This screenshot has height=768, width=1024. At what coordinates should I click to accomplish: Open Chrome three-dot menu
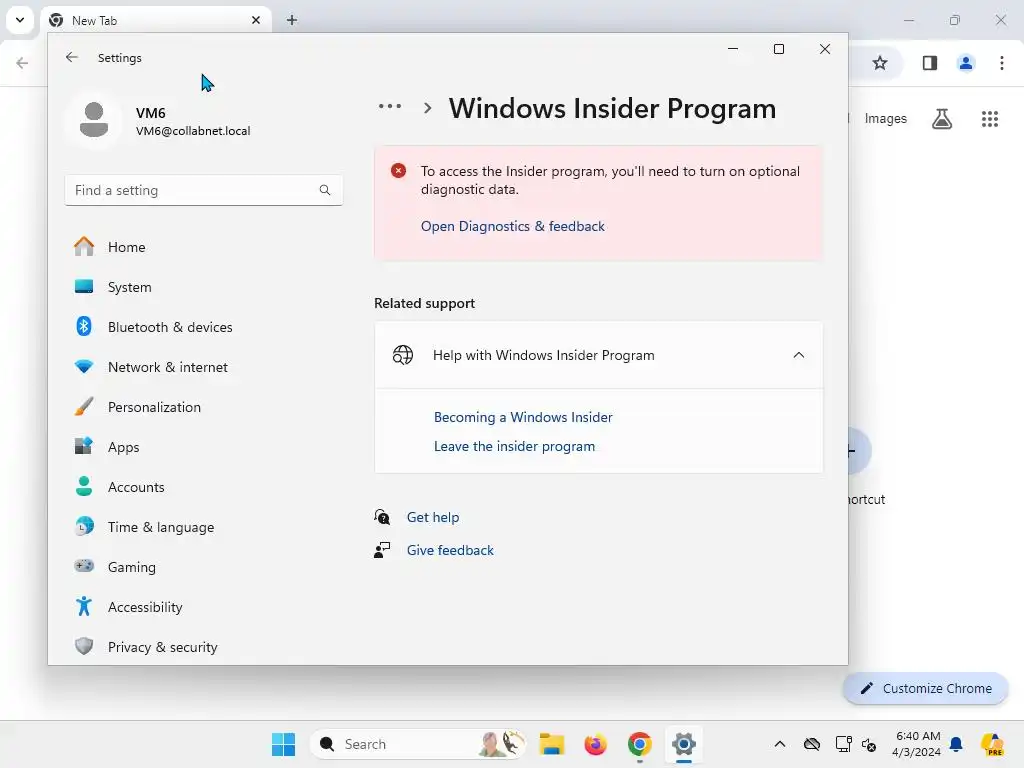pyautogui.click(x=1002, y=63)
